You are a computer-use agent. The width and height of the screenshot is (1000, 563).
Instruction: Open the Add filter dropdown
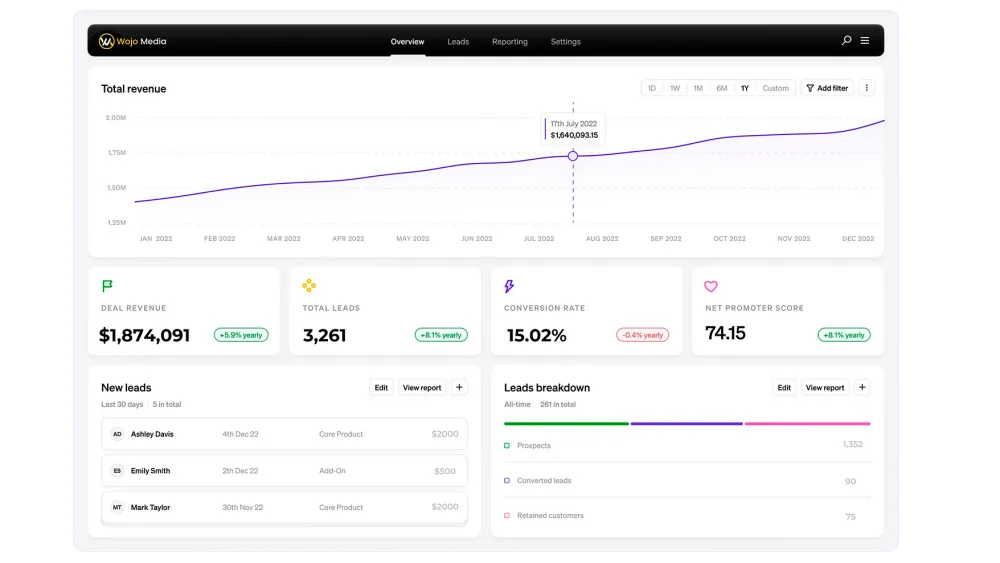[827, 88]
